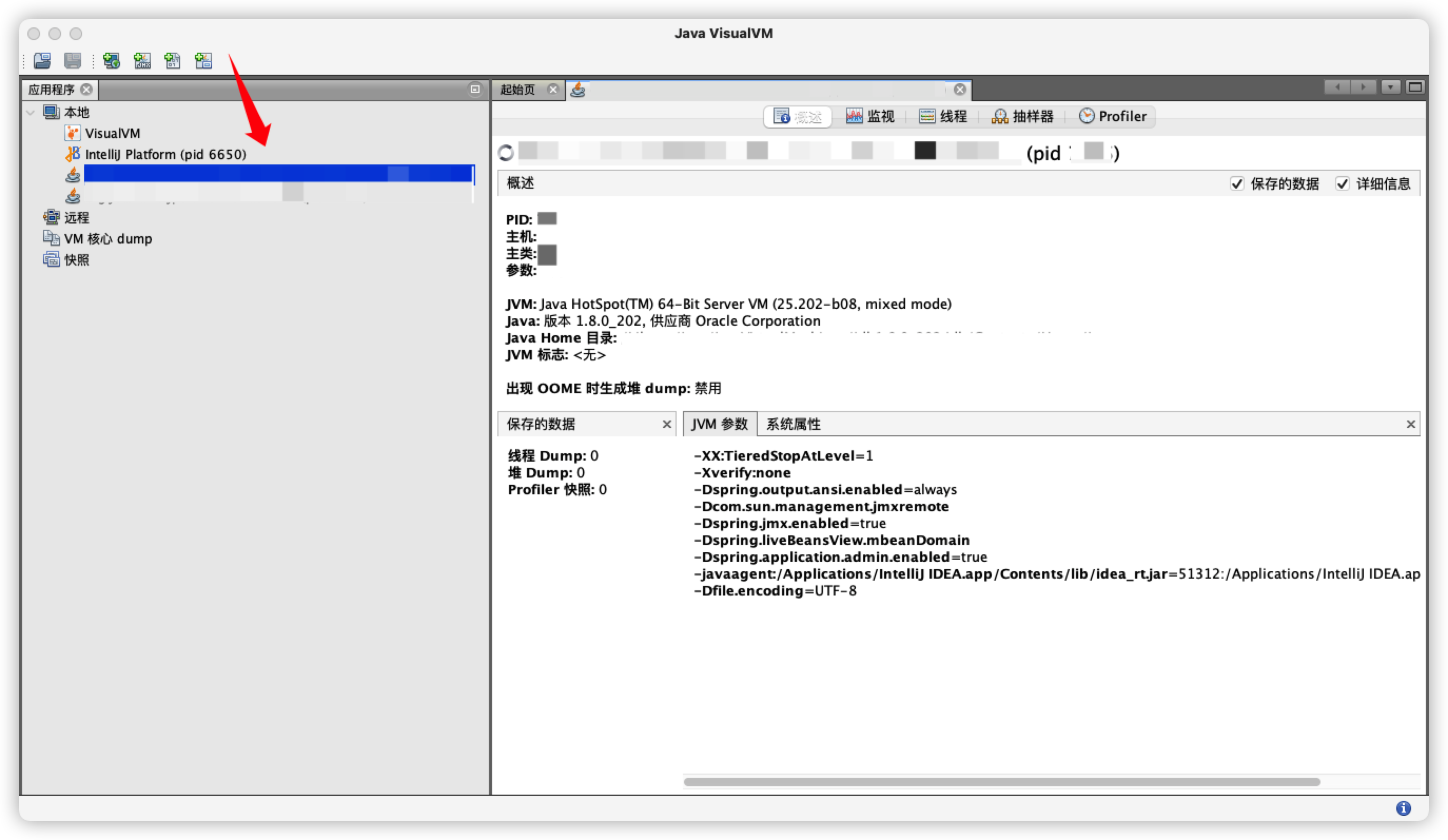Click the information icon in status bar

[x=1403, y=808]
